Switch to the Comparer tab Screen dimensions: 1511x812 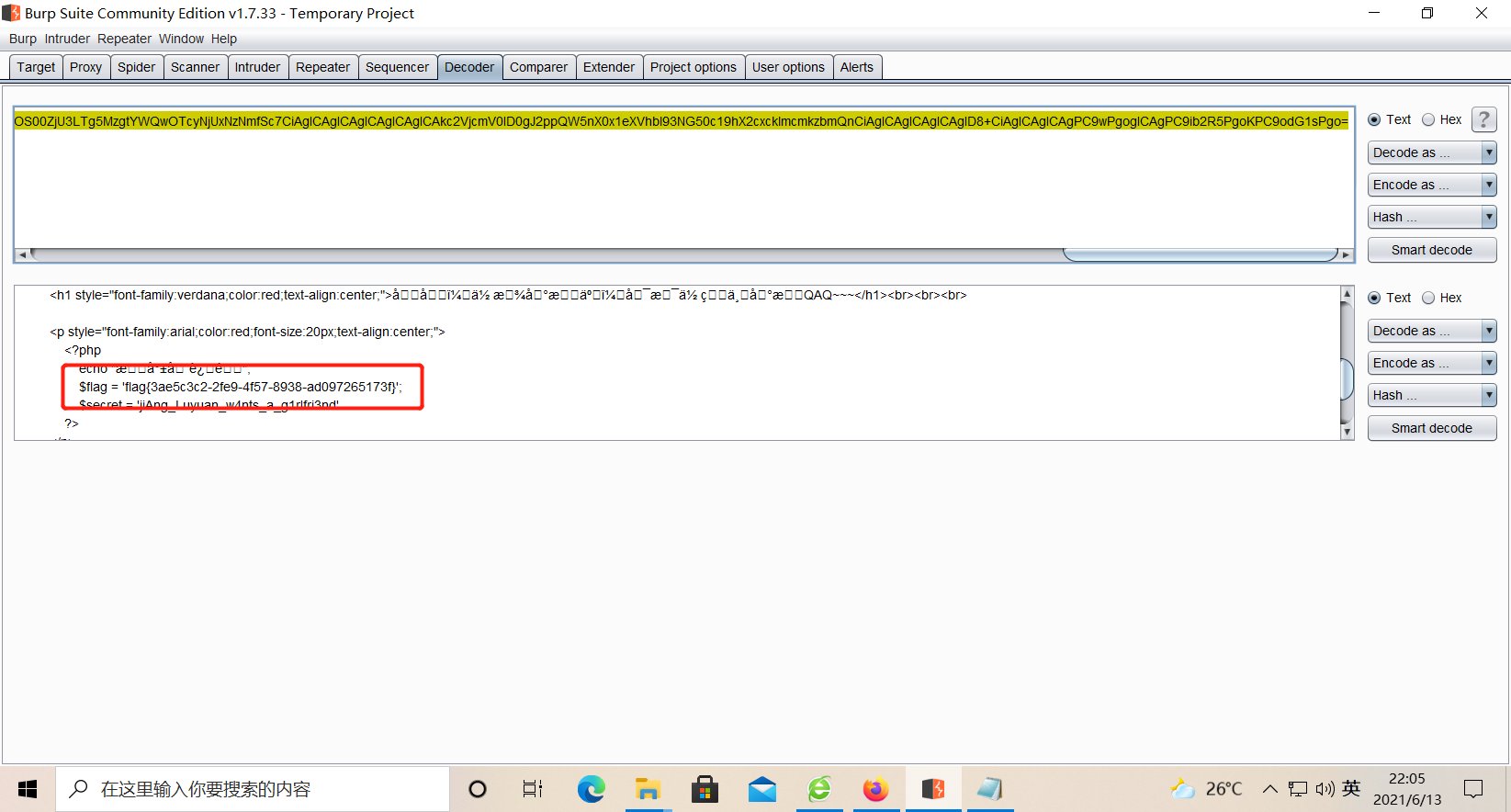tap(539, 67)
